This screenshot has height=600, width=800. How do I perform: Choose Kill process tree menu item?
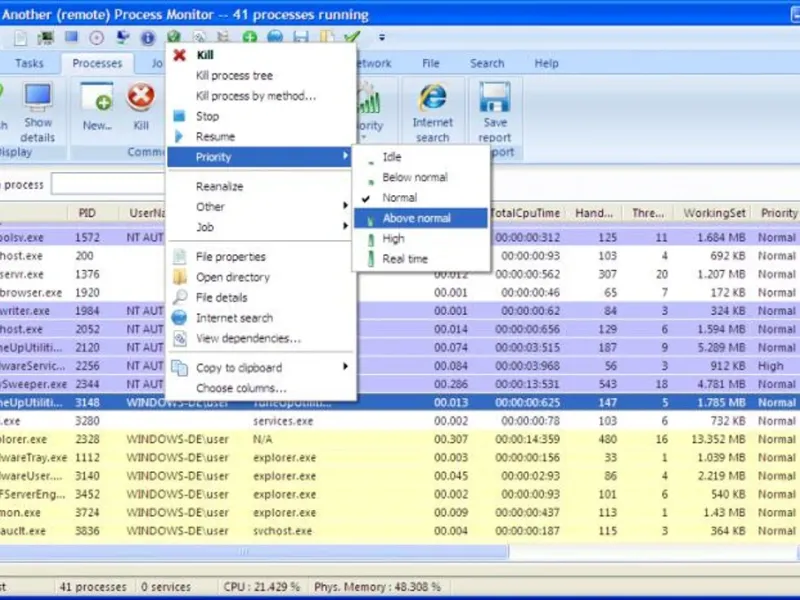(x=260, y=76)
